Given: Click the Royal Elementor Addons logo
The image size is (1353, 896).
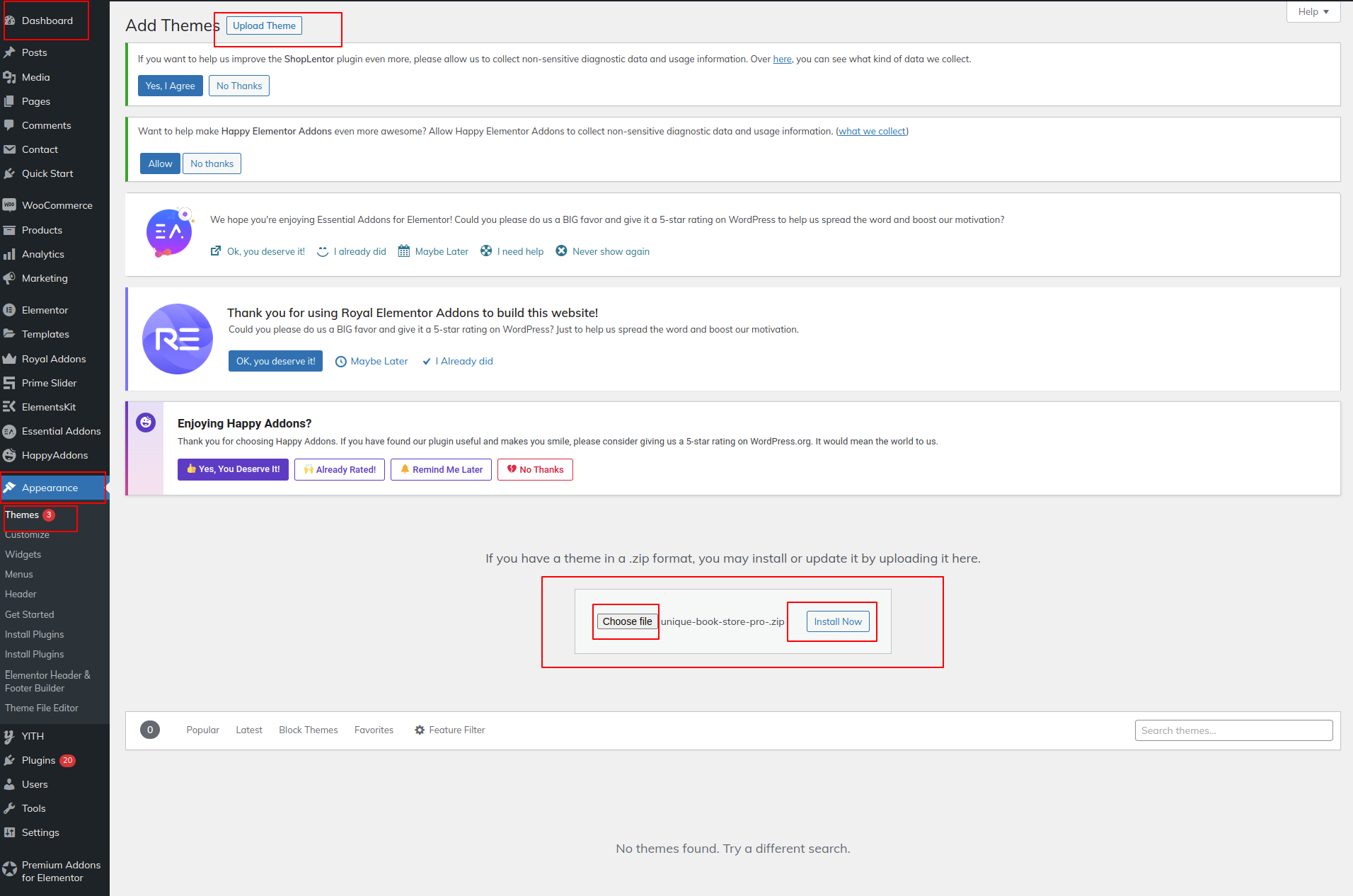Looking at the screenshot, I should click(x=178, y=339).
